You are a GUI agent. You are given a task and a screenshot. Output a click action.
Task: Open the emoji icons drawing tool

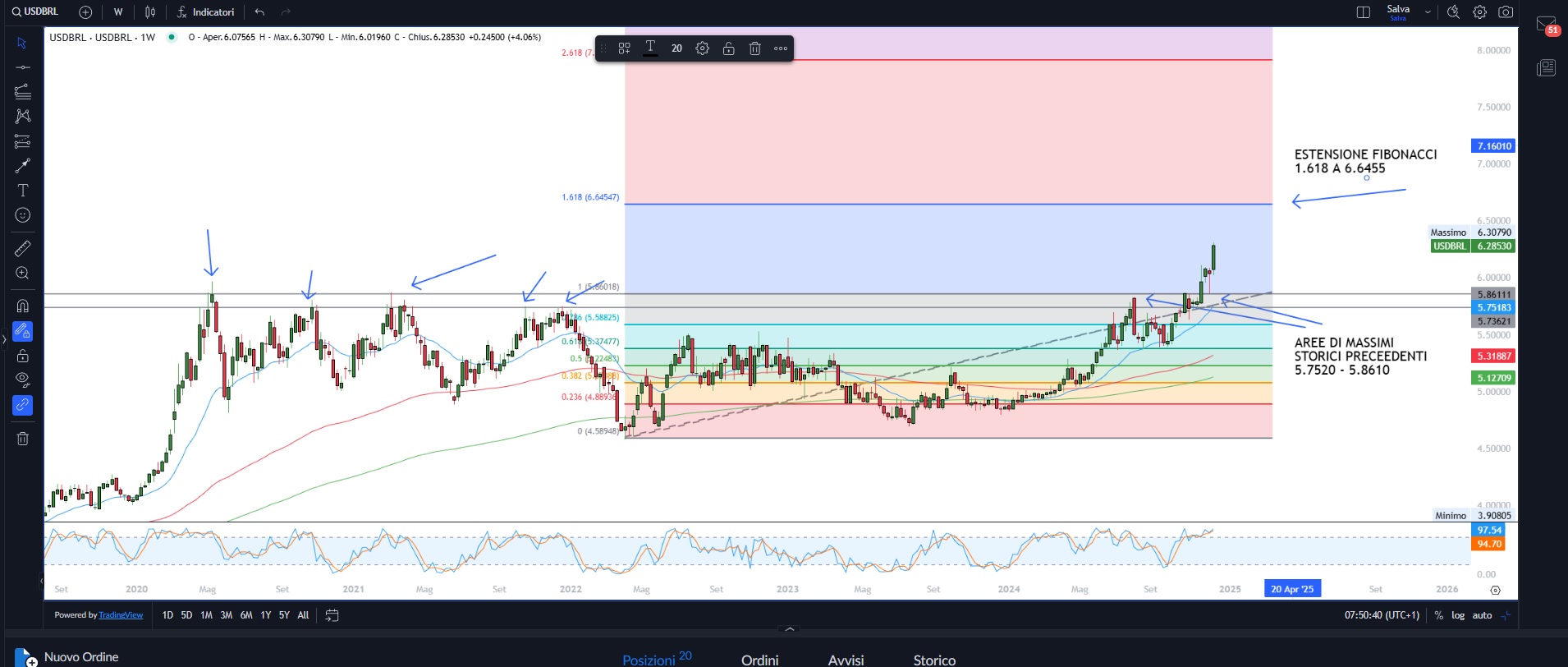click(23, 215)
